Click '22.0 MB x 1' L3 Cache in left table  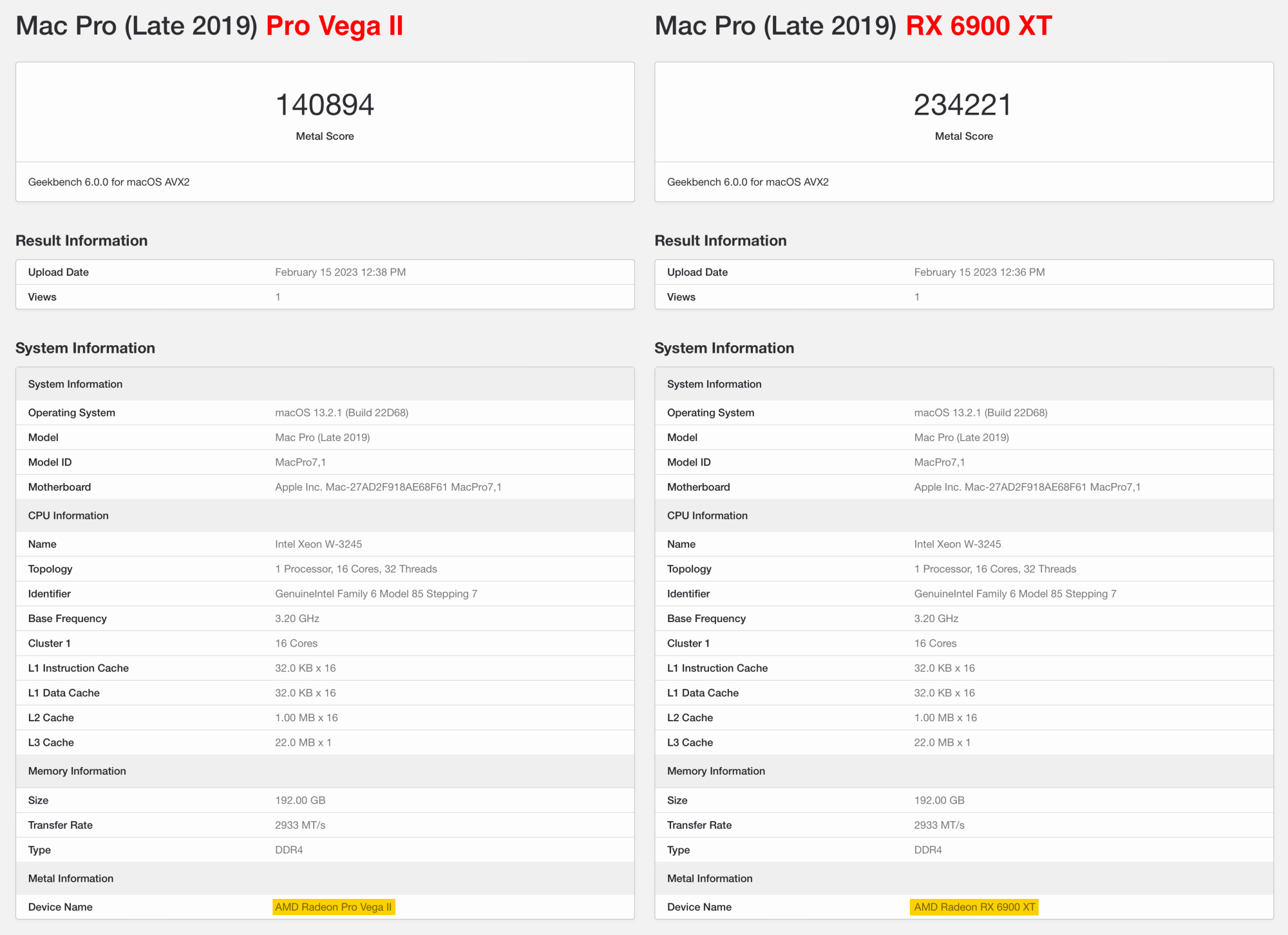click(303, 742)
